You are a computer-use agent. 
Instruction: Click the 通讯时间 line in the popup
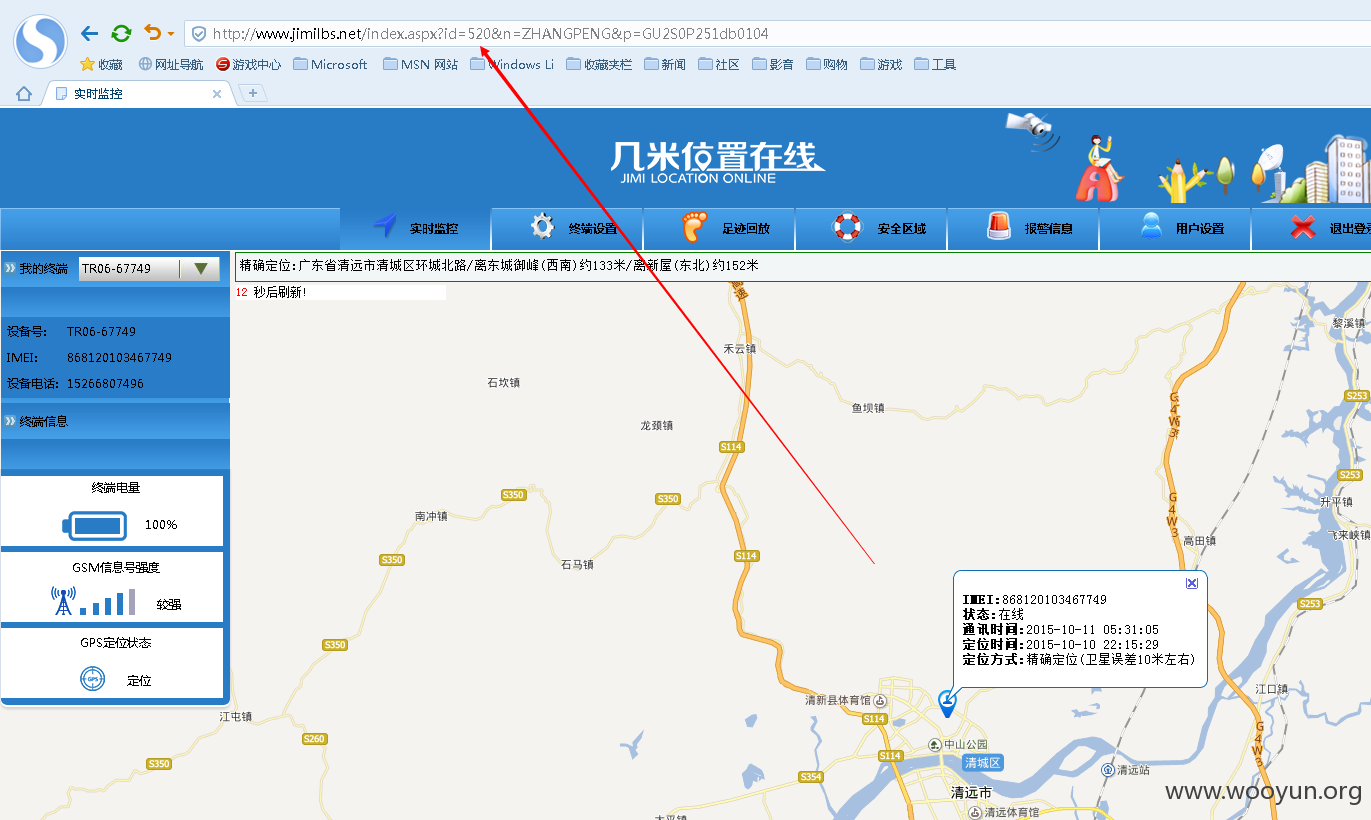(x=1060, y=629)
